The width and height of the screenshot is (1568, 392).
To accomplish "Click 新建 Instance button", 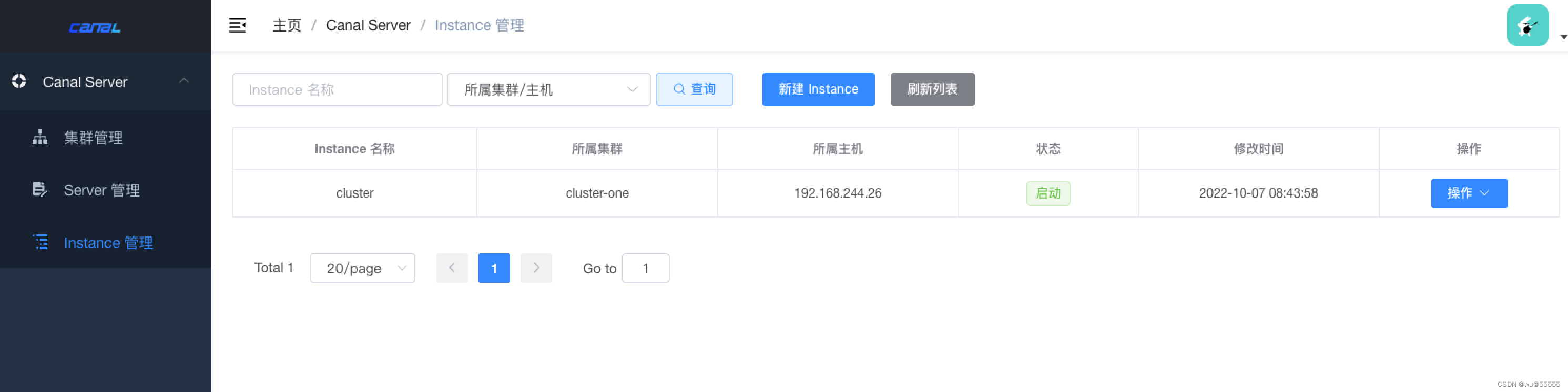I will point(818,89).
